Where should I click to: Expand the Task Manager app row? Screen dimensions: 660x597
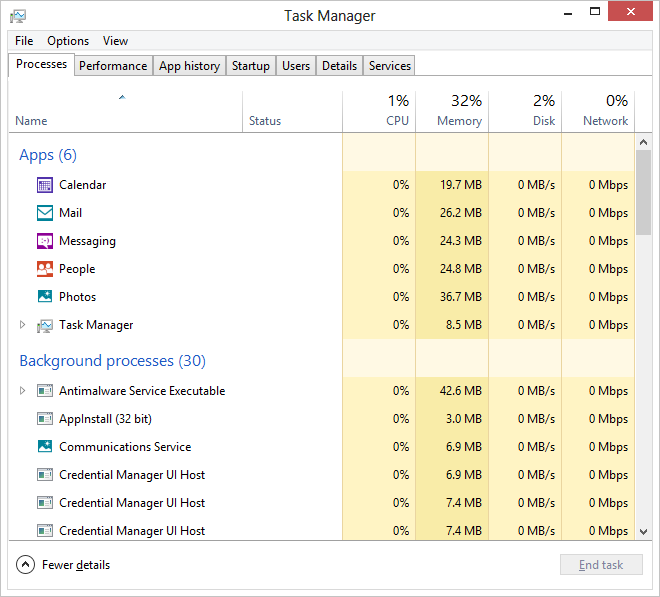point(23,325)
